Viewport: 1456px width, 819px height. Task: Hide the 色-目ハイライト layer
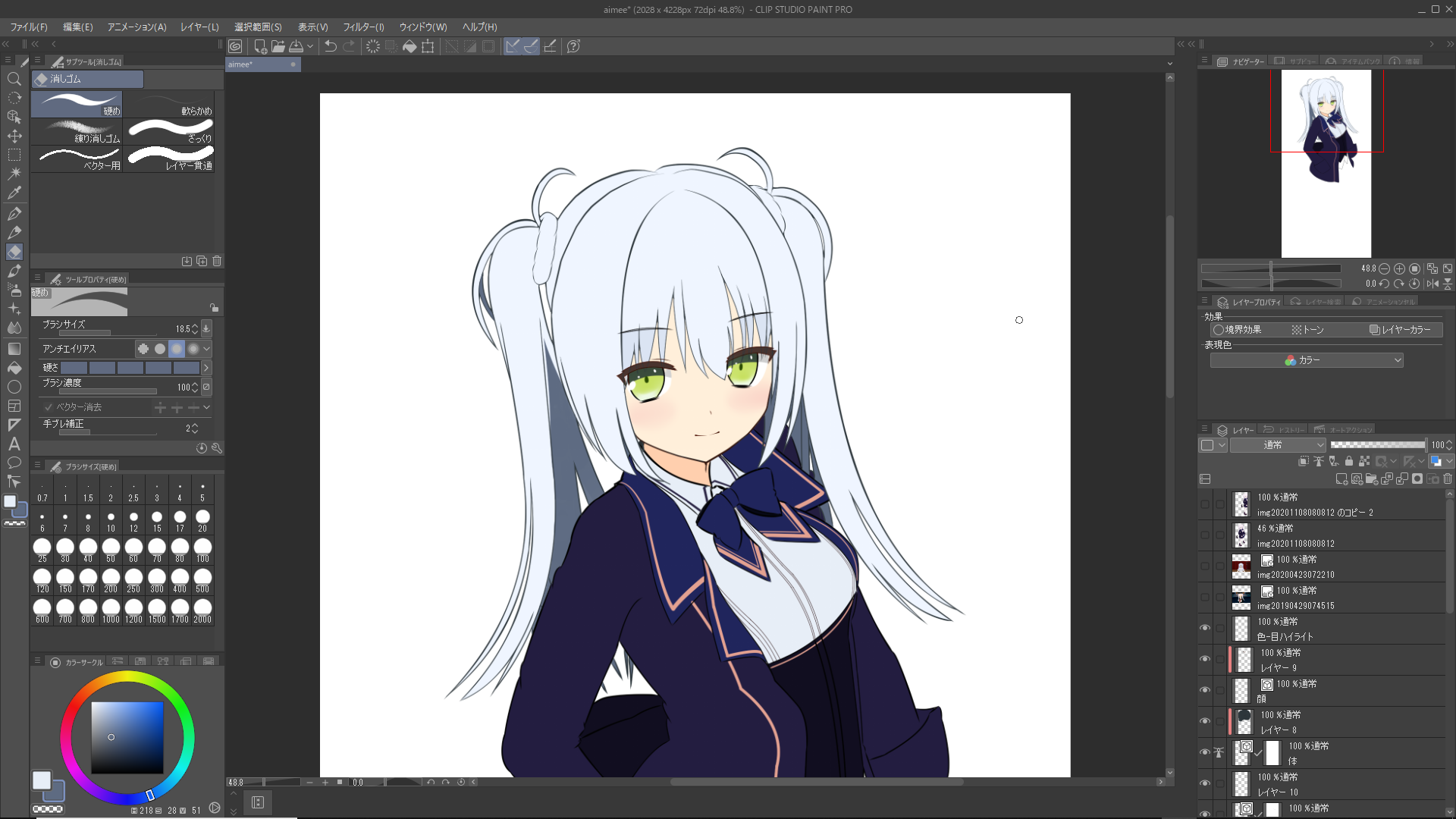pyautogui.click(x=1204, y=628)
